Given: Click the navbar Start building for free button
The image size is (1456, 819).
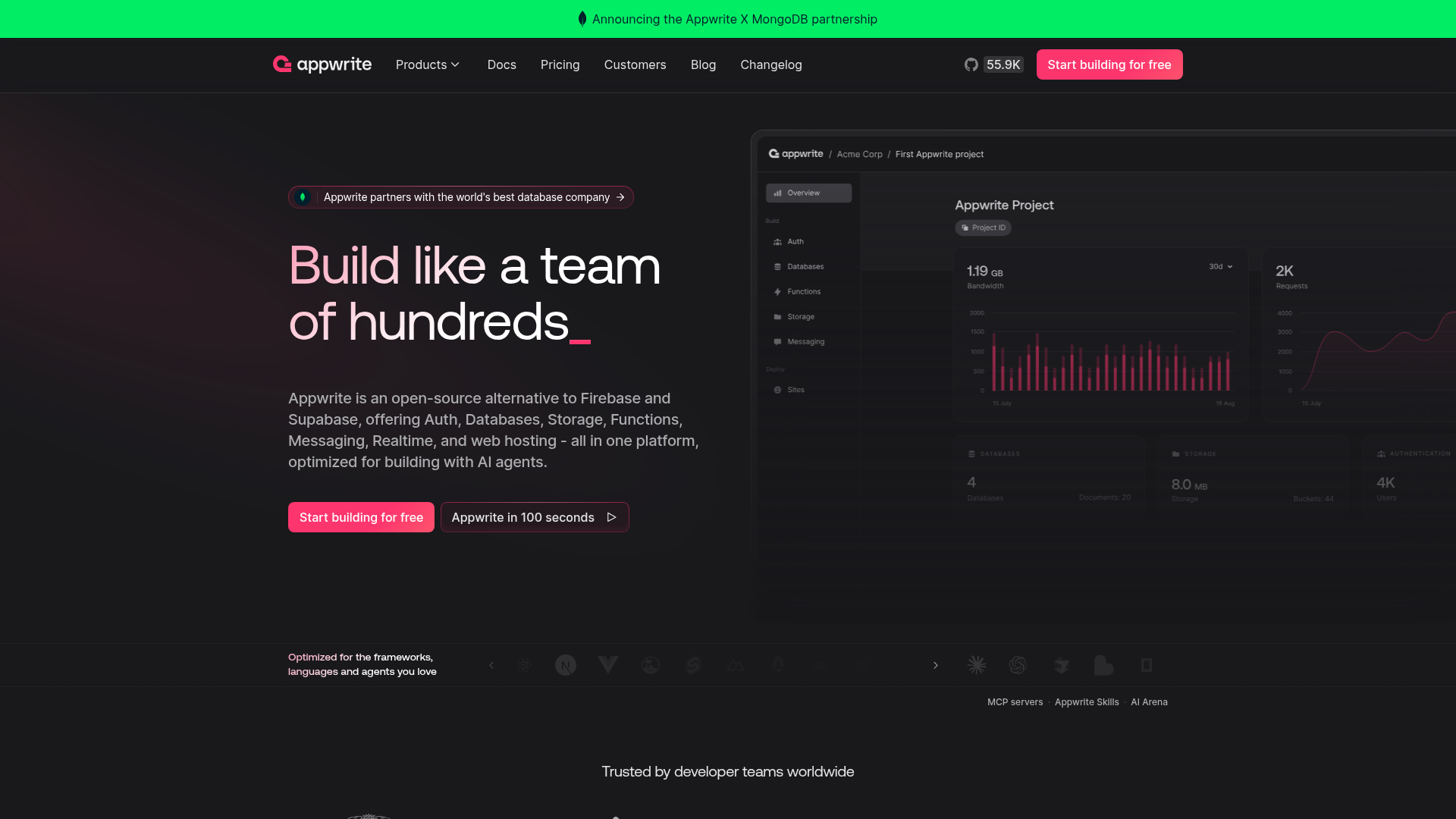Looking at the screenshot, I should click(x=1109, y=64).
